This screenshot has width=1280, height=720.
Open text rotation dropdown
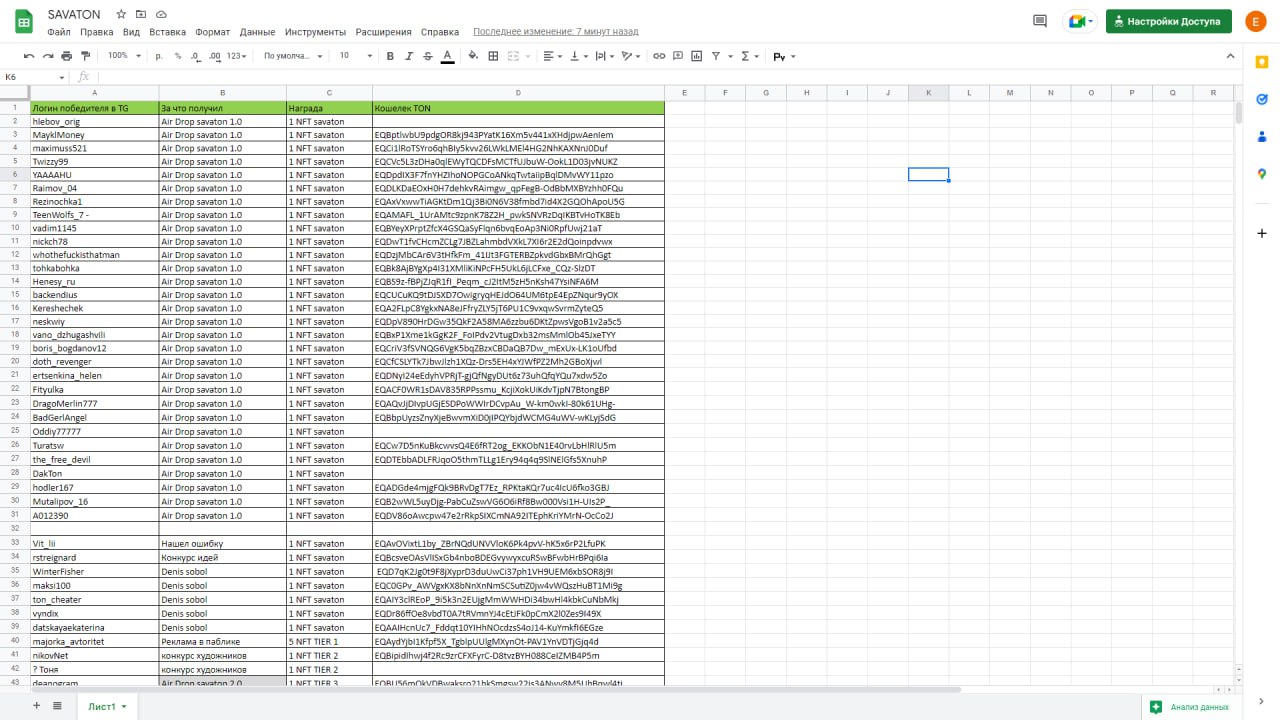[630, 56]
